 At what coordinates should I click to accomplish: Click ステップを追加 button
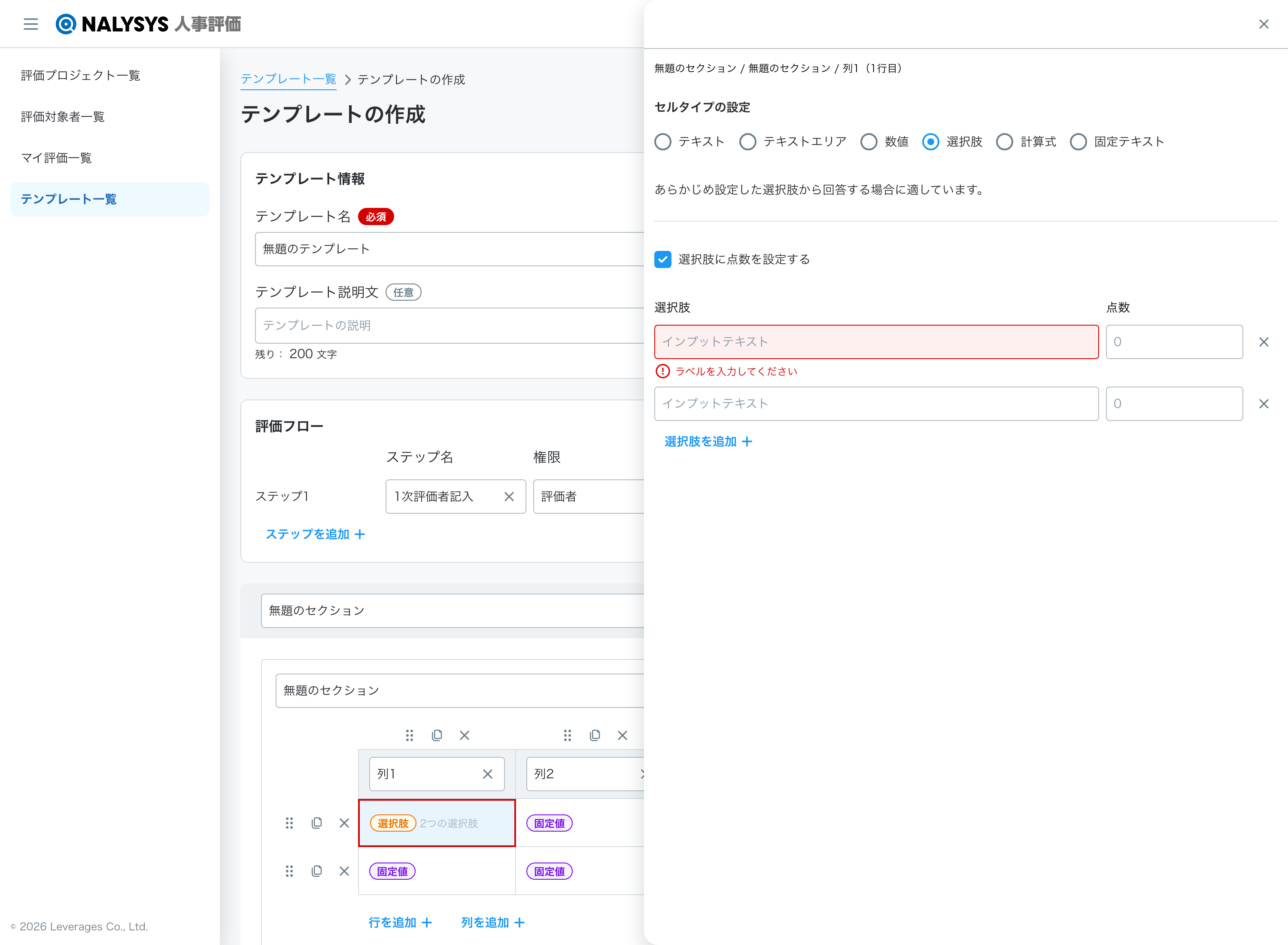[315, 534]
